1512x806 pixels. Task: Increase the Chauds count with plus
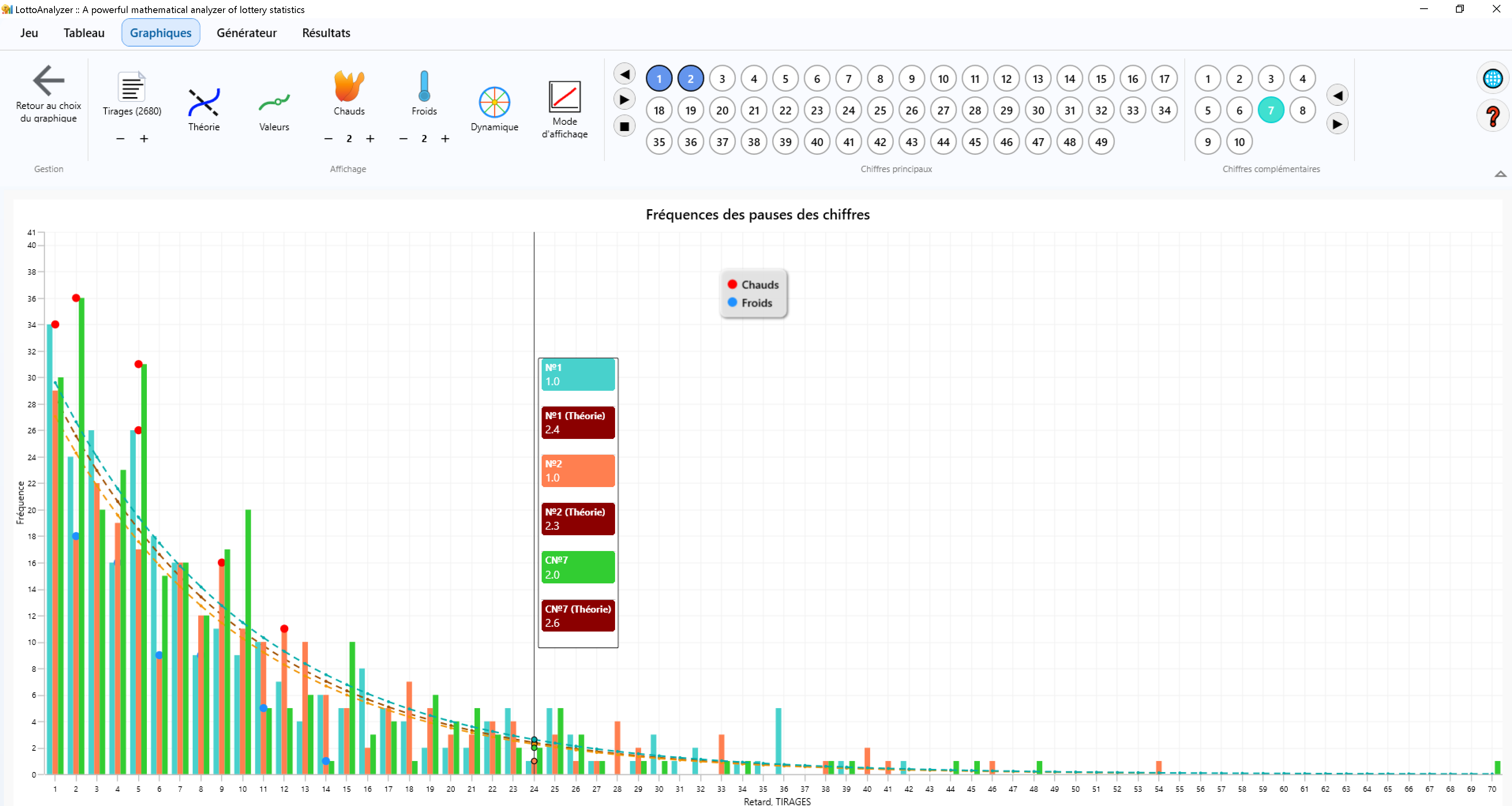[x=370, y=139]
